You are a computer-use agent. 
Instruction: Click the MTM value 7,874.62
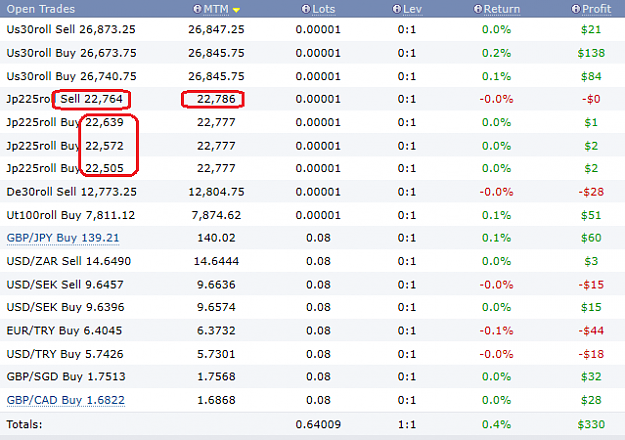point(216,215)
